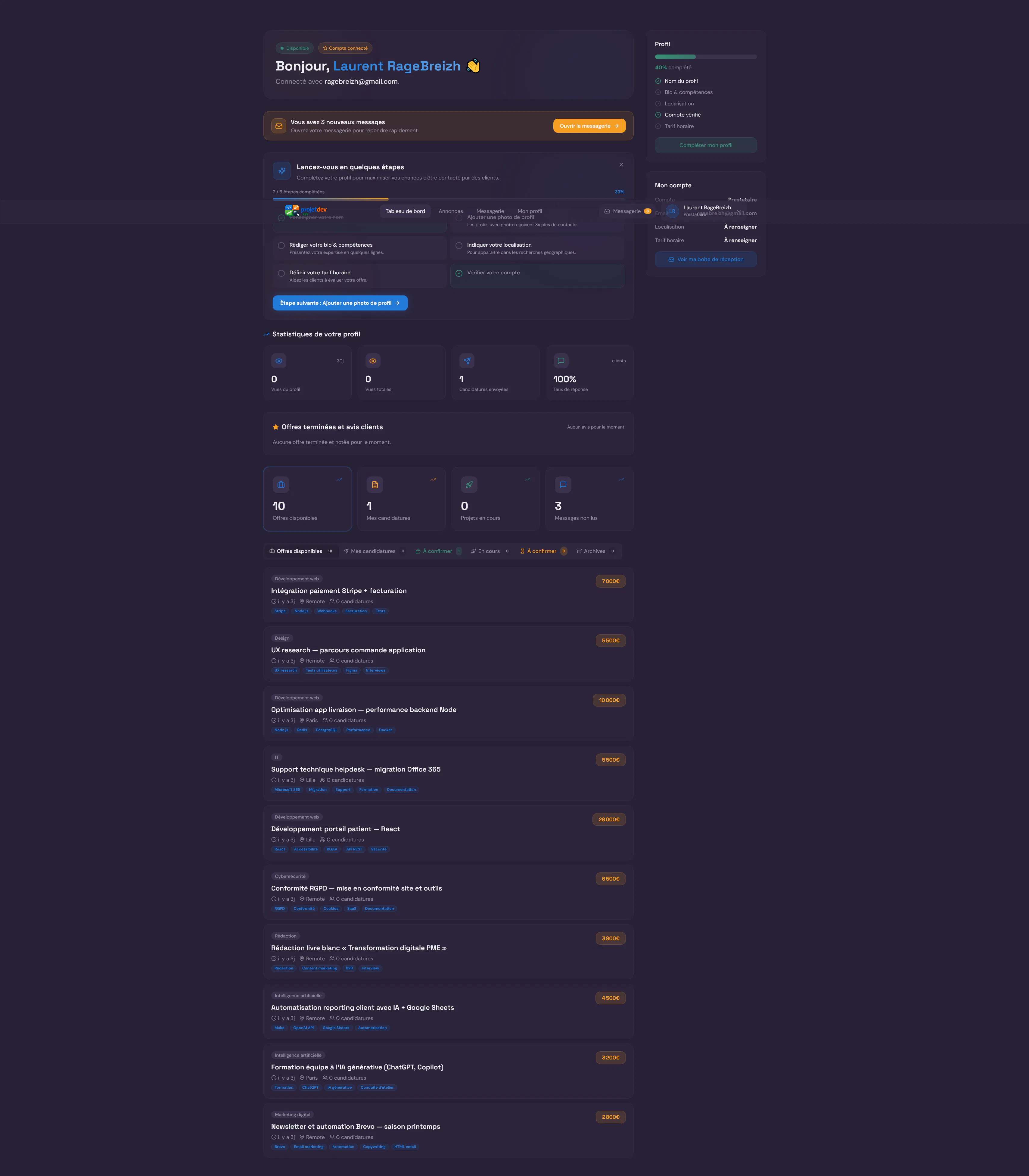Tick the circle for Indiquer votre localisation
1029x1176 pixels.
click(x=459, y=245)
